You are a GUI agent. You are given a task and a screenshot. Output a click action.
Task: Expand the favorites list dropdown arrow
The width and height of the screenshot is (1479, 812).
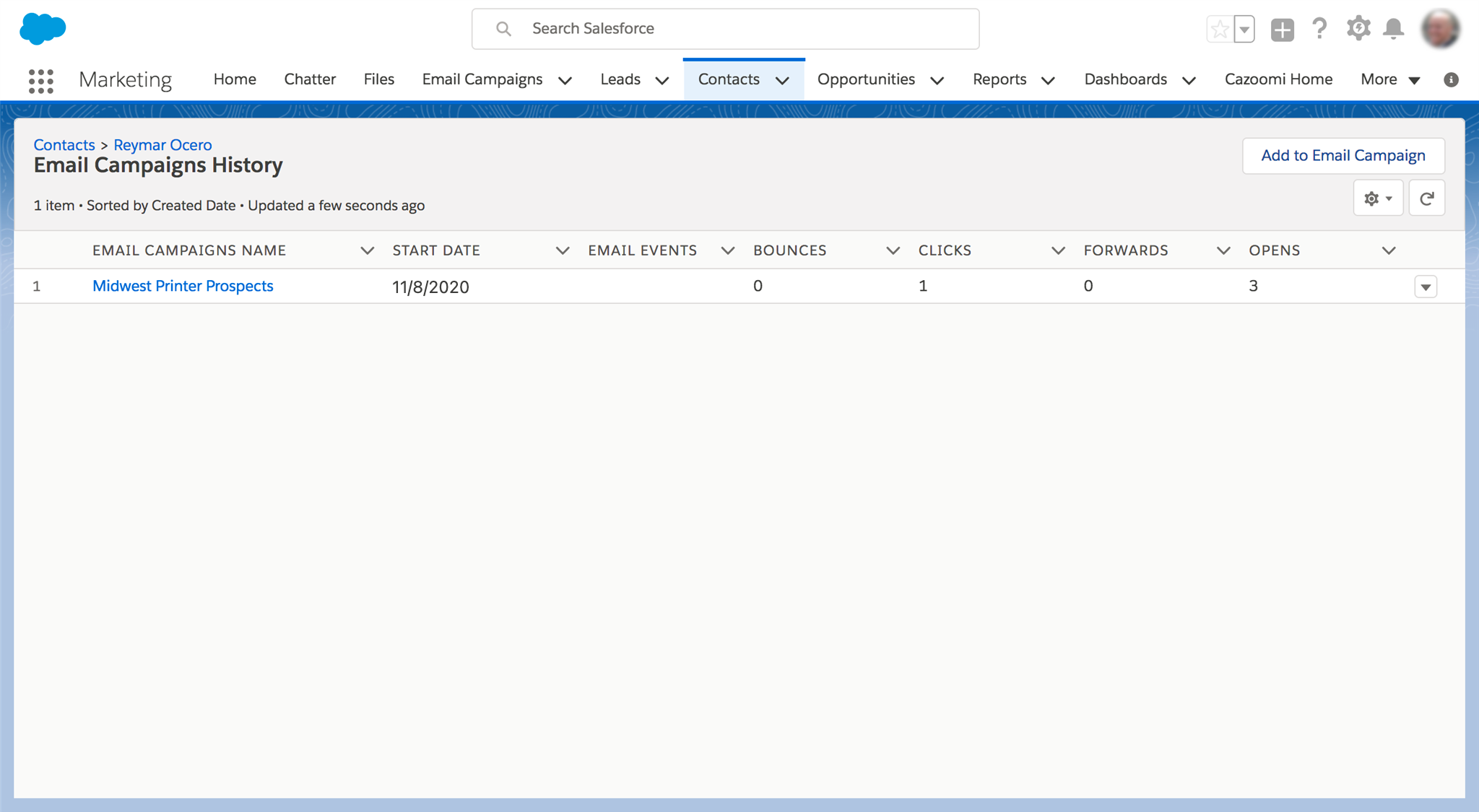pos(1244,30)
